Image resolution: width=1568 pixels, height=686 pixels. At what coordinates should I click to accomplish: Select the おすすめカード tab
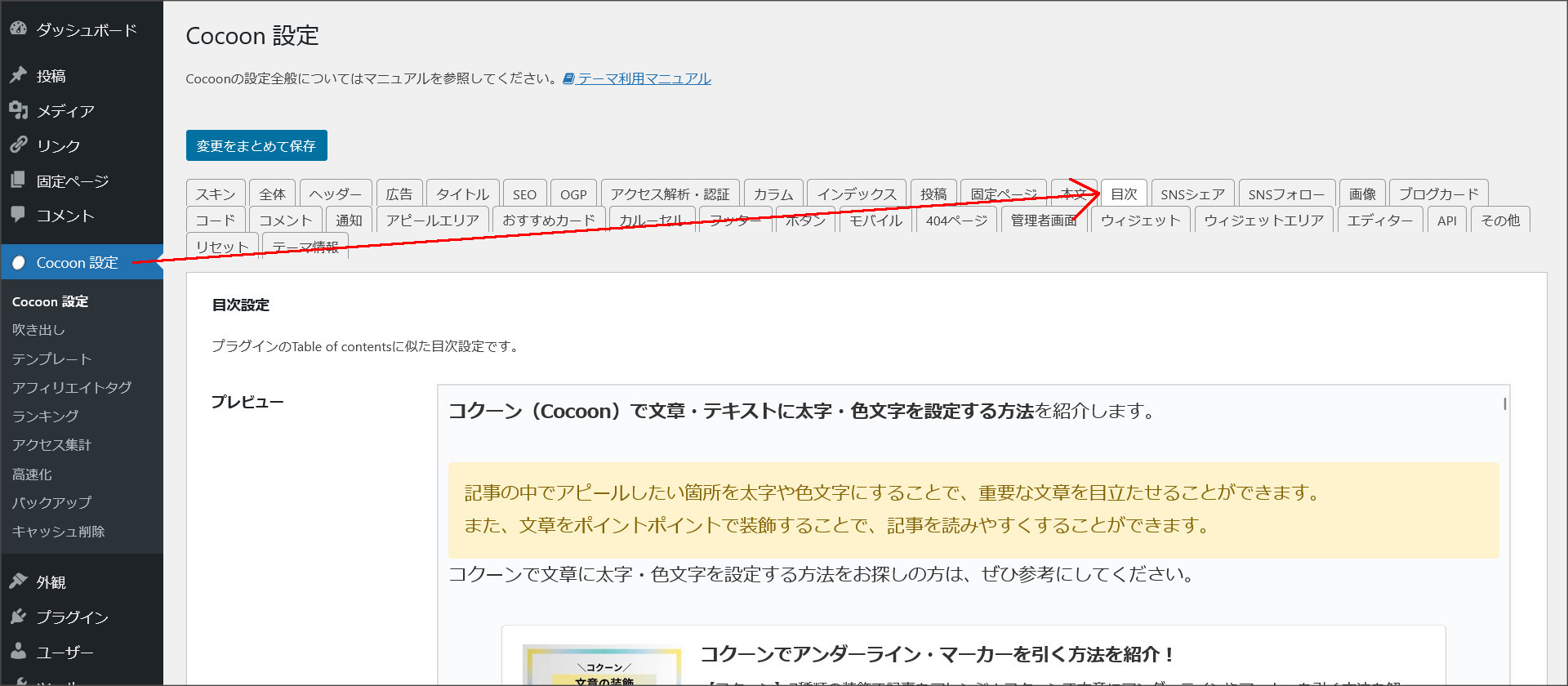(x=549, y=220)
